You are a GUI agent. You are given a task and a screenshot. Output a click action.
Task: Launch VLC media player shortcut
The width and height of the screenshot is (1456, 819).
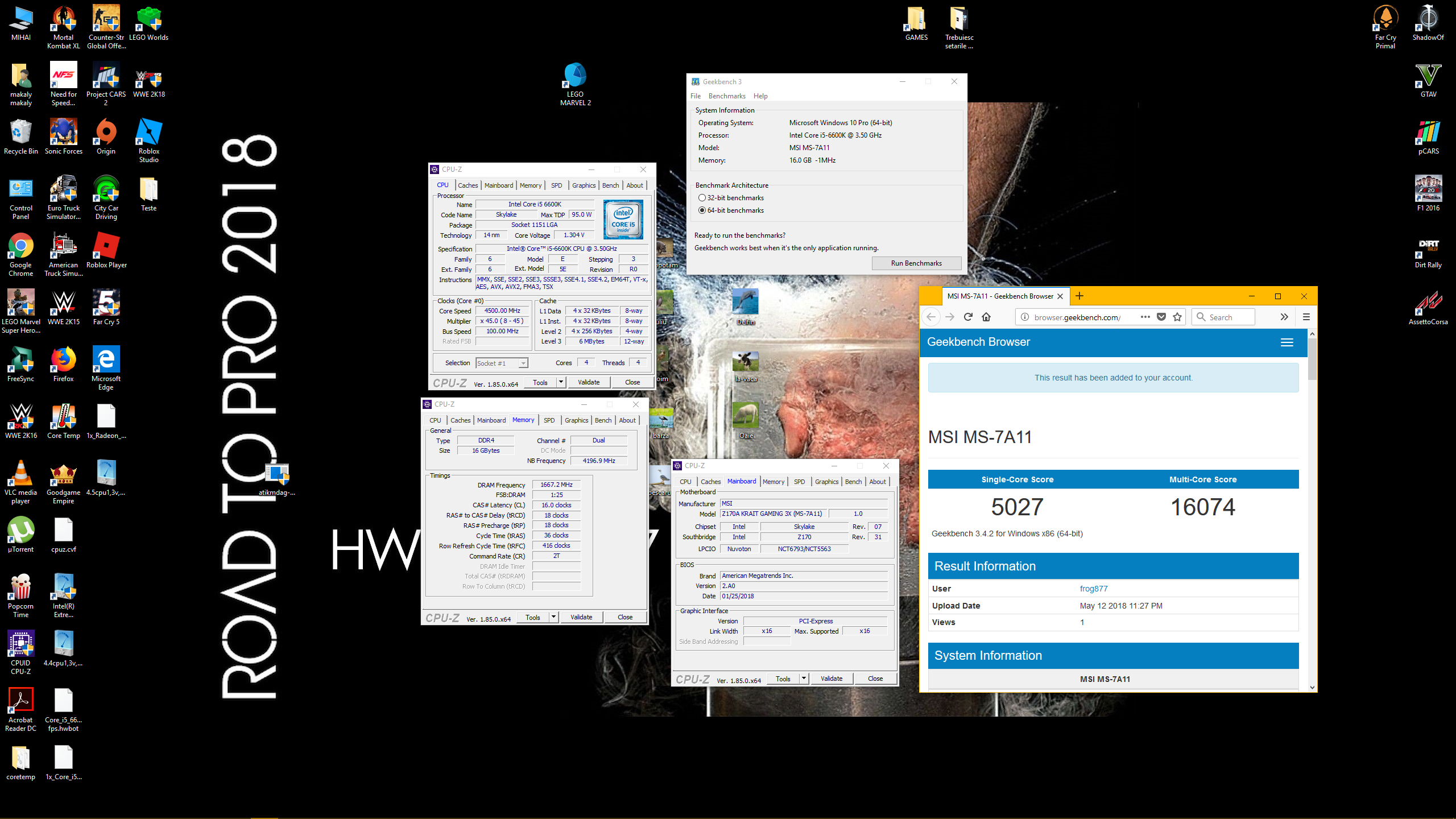click(21, 482)
